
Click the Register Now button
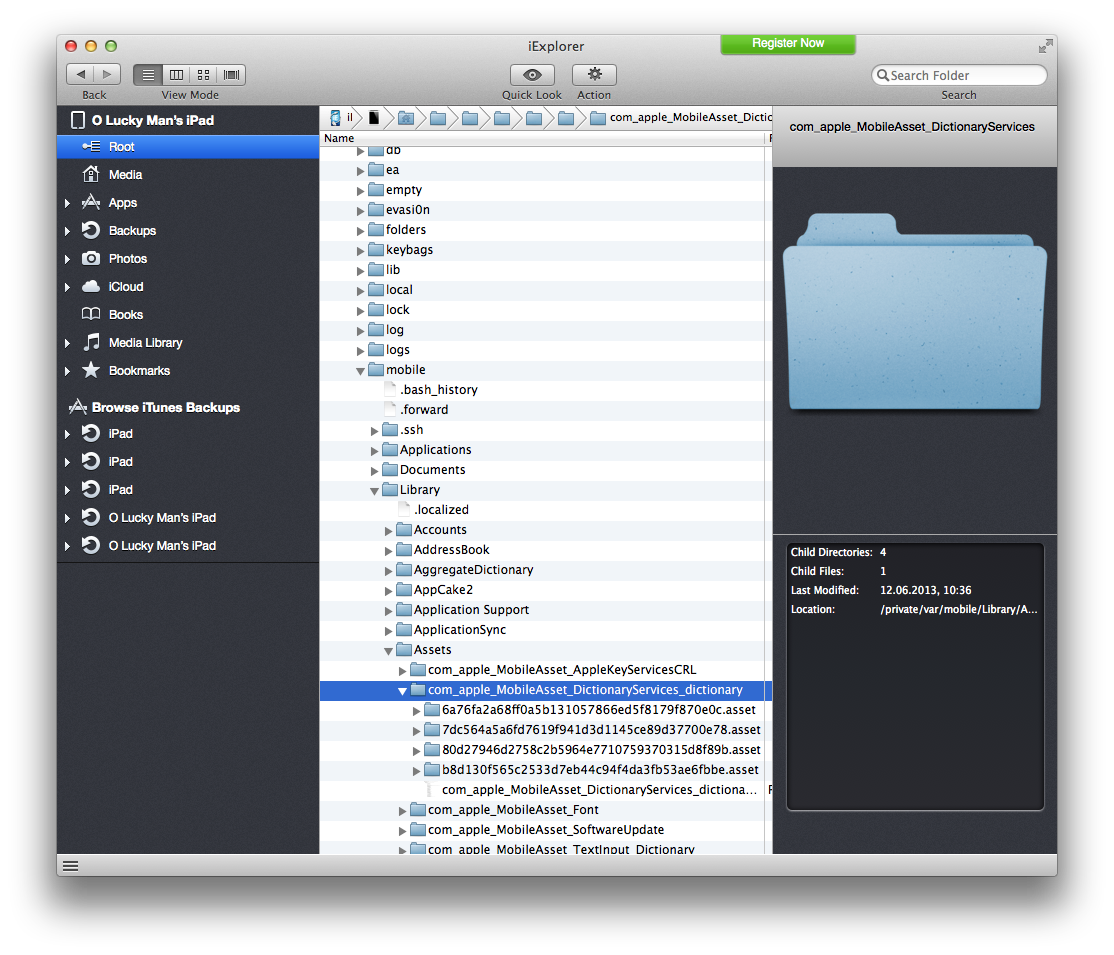point(788,44)
